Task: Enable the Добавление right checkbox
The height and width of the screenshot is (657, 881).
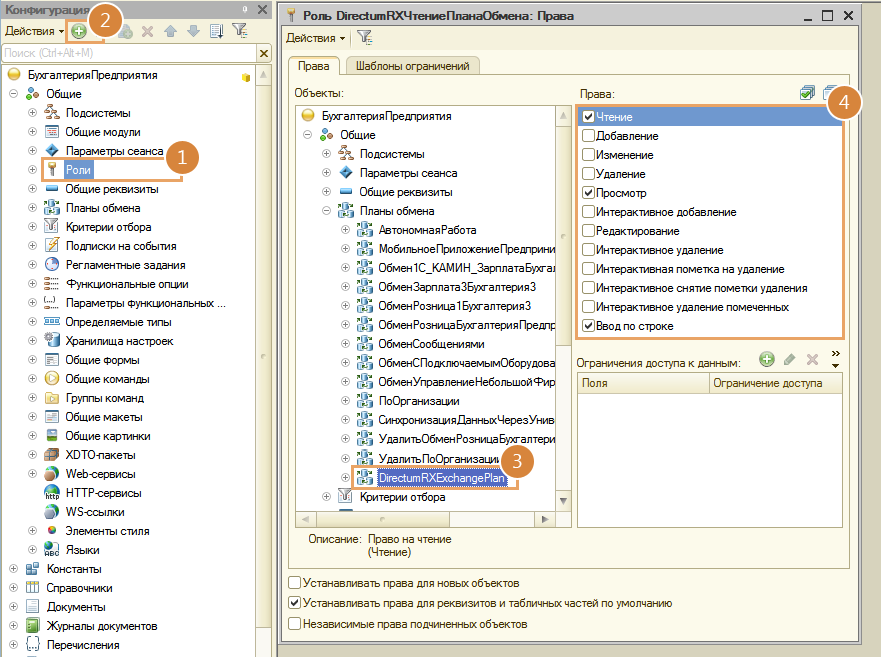Action: pos(589,136)
